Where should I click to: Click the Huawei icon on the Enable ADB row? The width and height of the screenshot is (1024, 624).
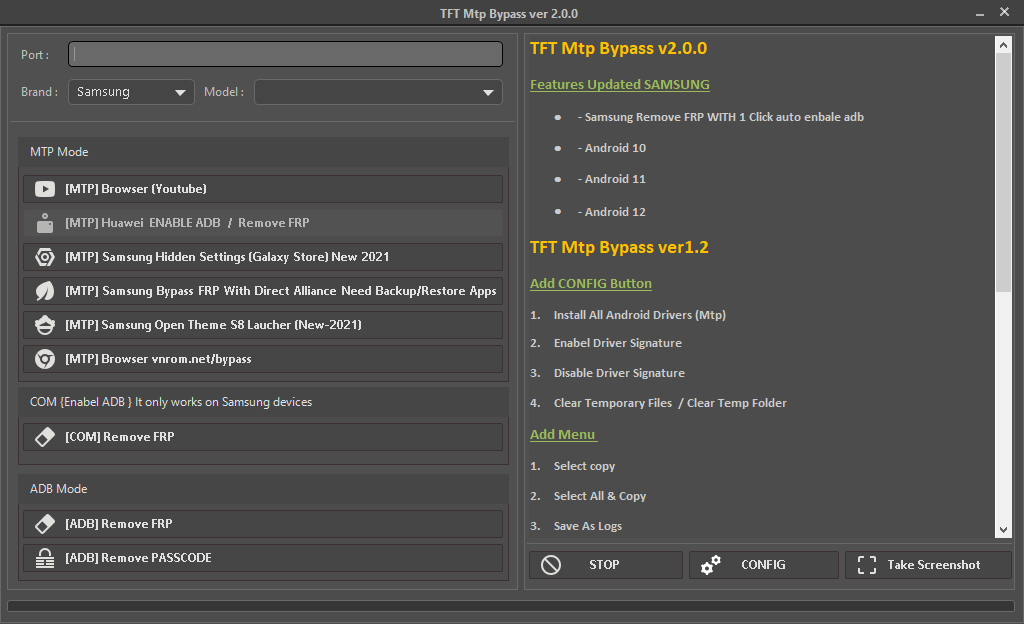45,221
